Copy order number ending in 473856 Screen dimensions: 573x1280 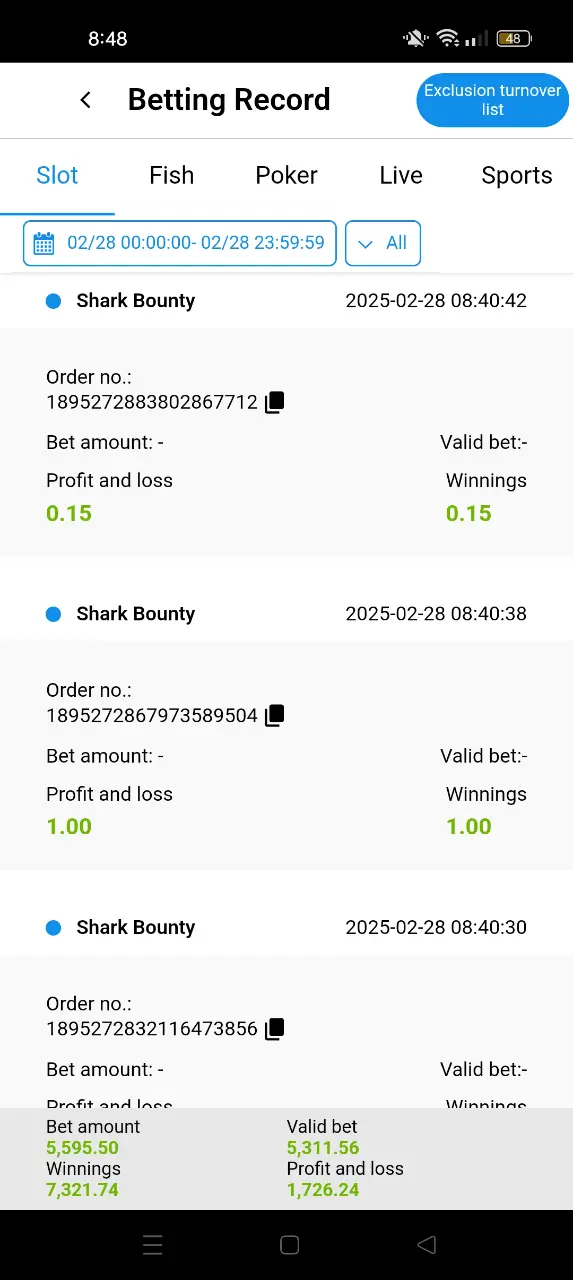pos(275,1028)
